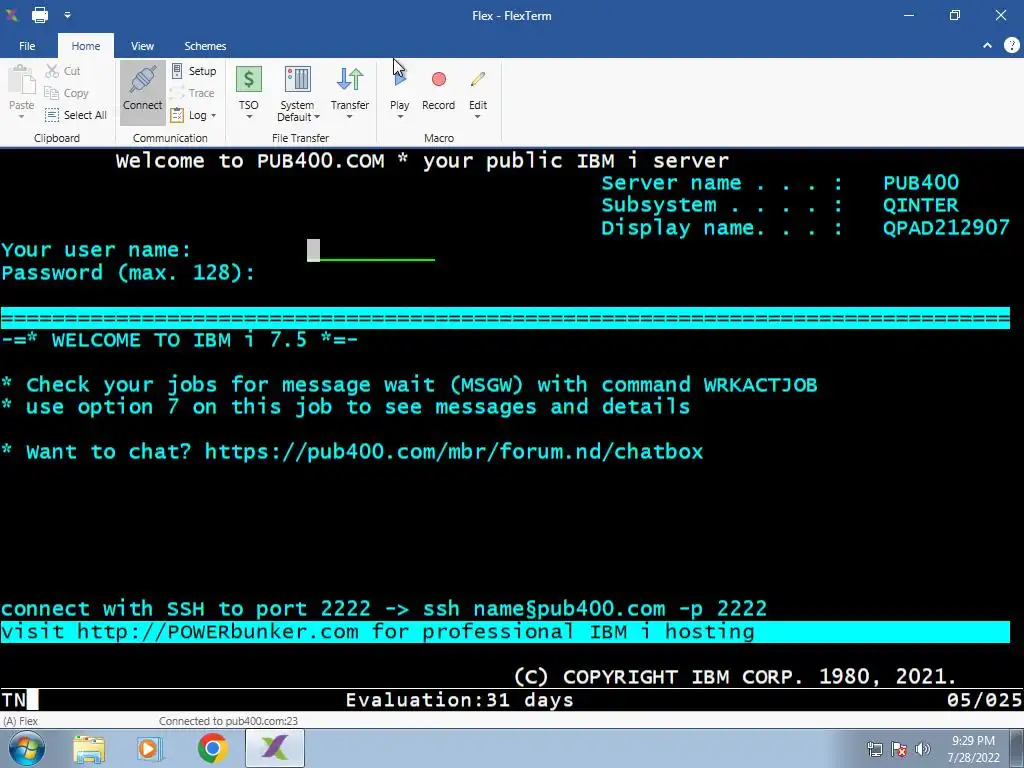Screen dimensions: 1024x768
Task: Click the Trace option
Action: coord(193,93)
